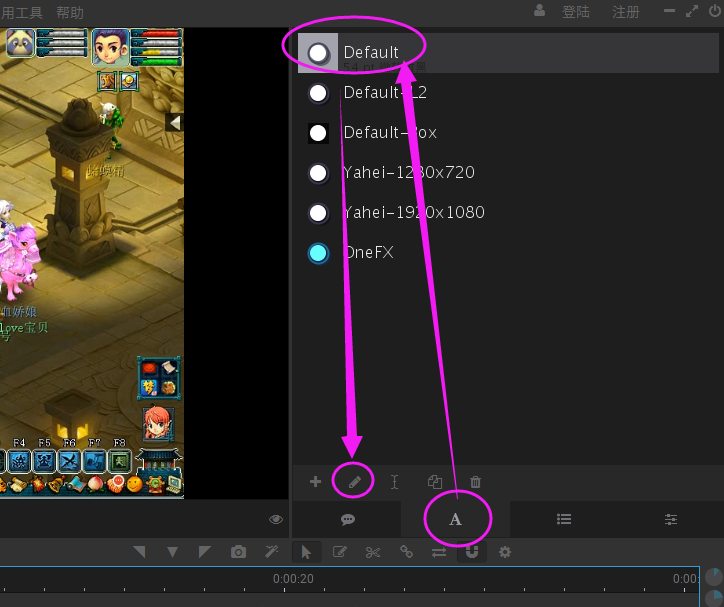Open the subtitle speech-bubble tab

348,520
